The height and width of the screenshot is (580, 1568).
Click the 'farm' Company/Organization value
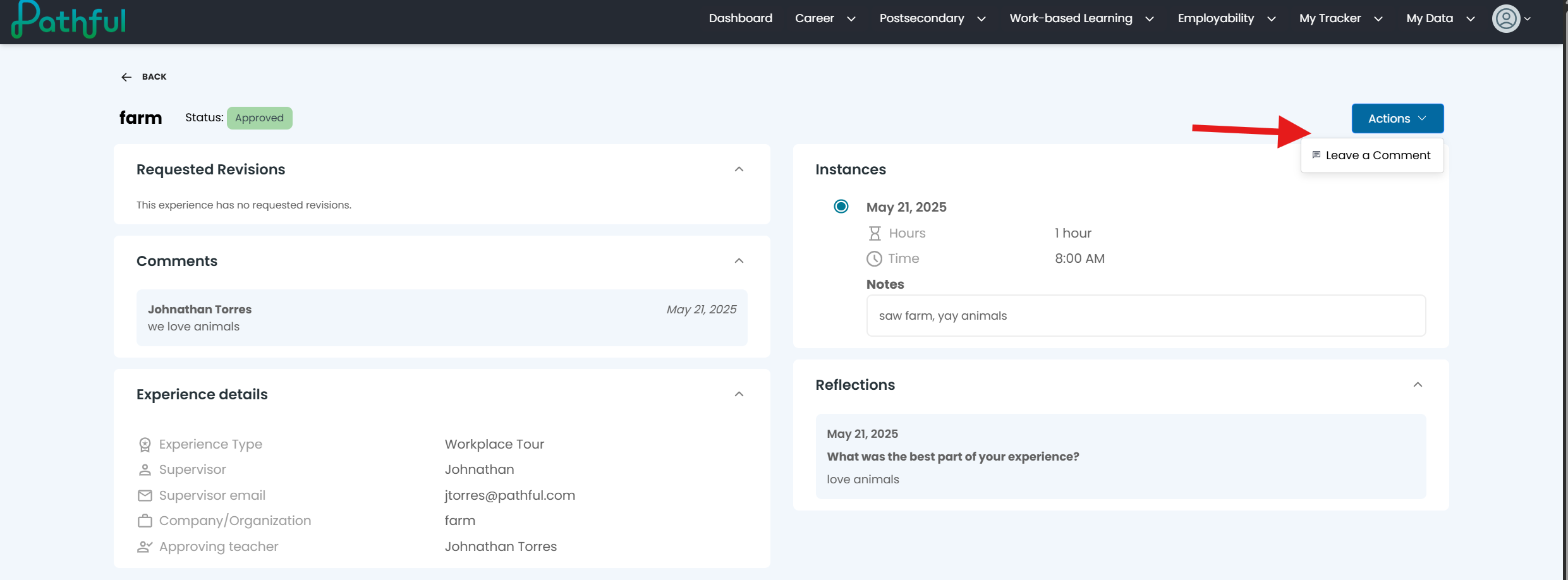(460, 521)
